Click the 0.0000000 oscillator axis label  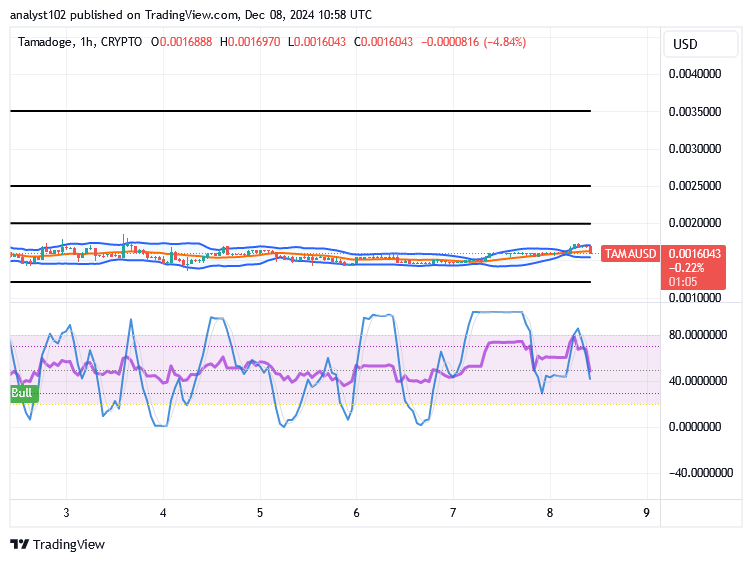[x=695, y=427]
